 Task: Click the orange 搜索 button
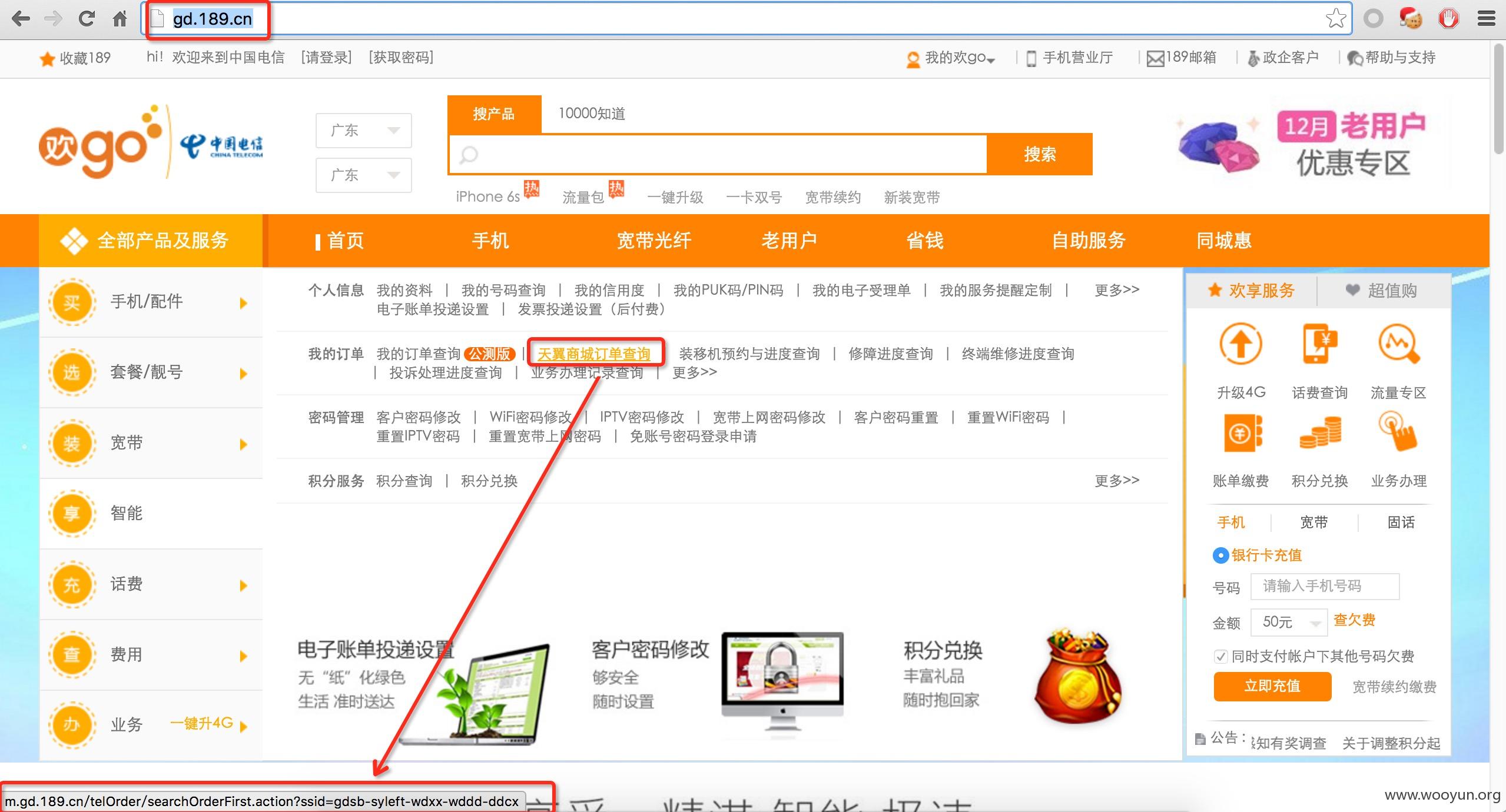tap(1040, 154)
